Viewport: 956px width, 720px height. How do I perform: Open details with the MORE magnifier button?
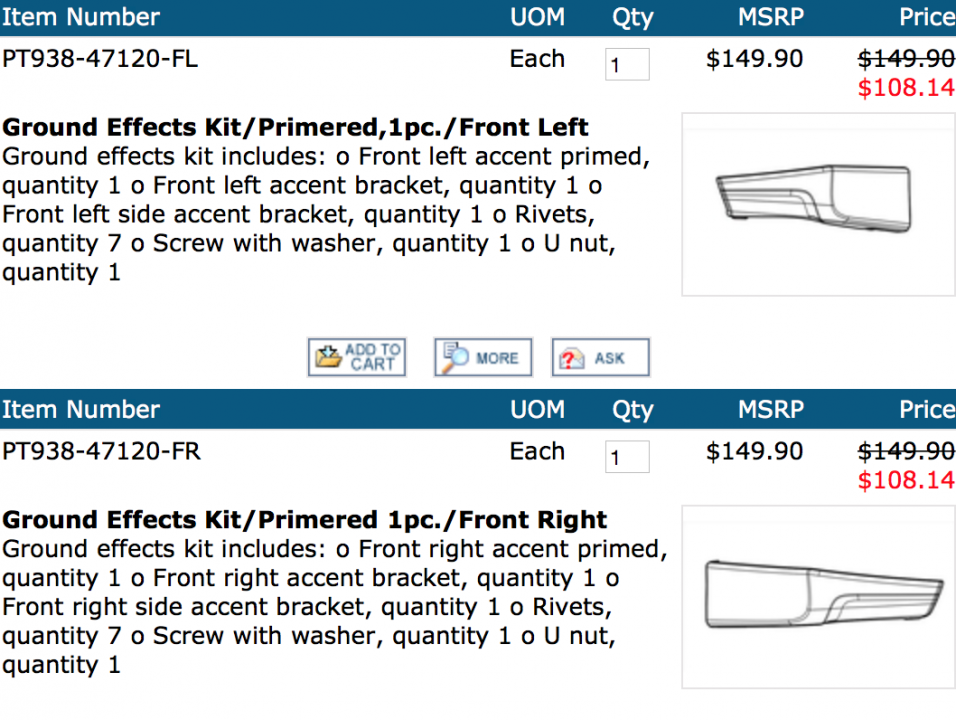click(483, 357)
